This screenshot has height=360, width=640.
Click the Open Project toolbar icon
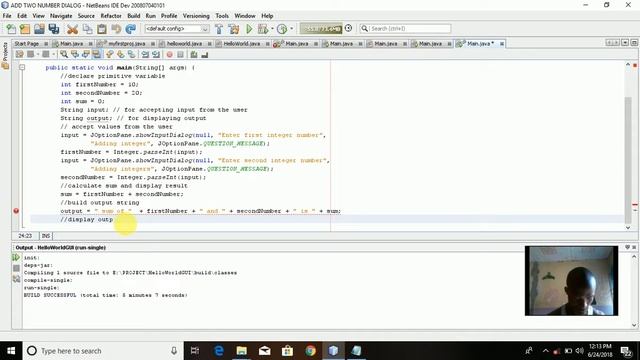tap(39, 29)
